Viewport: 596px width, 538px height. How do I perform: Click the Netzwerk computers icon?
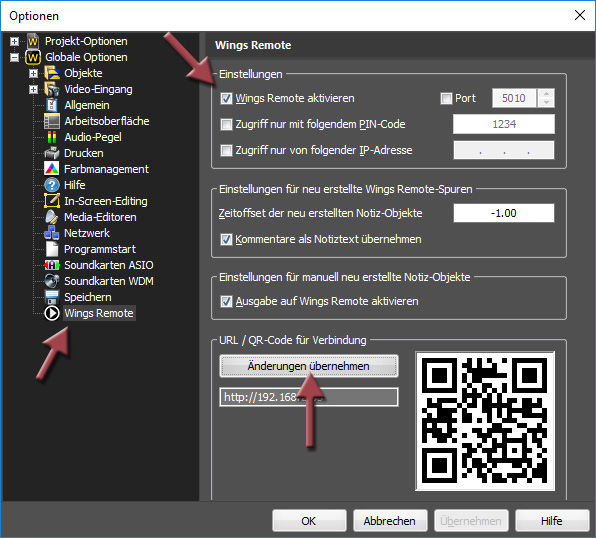52,233
